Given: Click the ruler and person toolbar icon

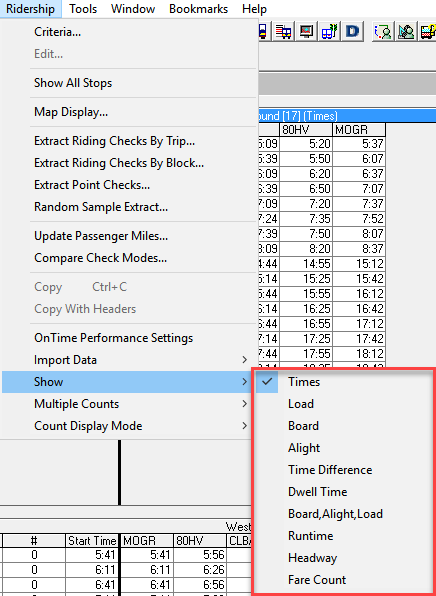Looking at the screenshot, I should [x=406, y=32].
